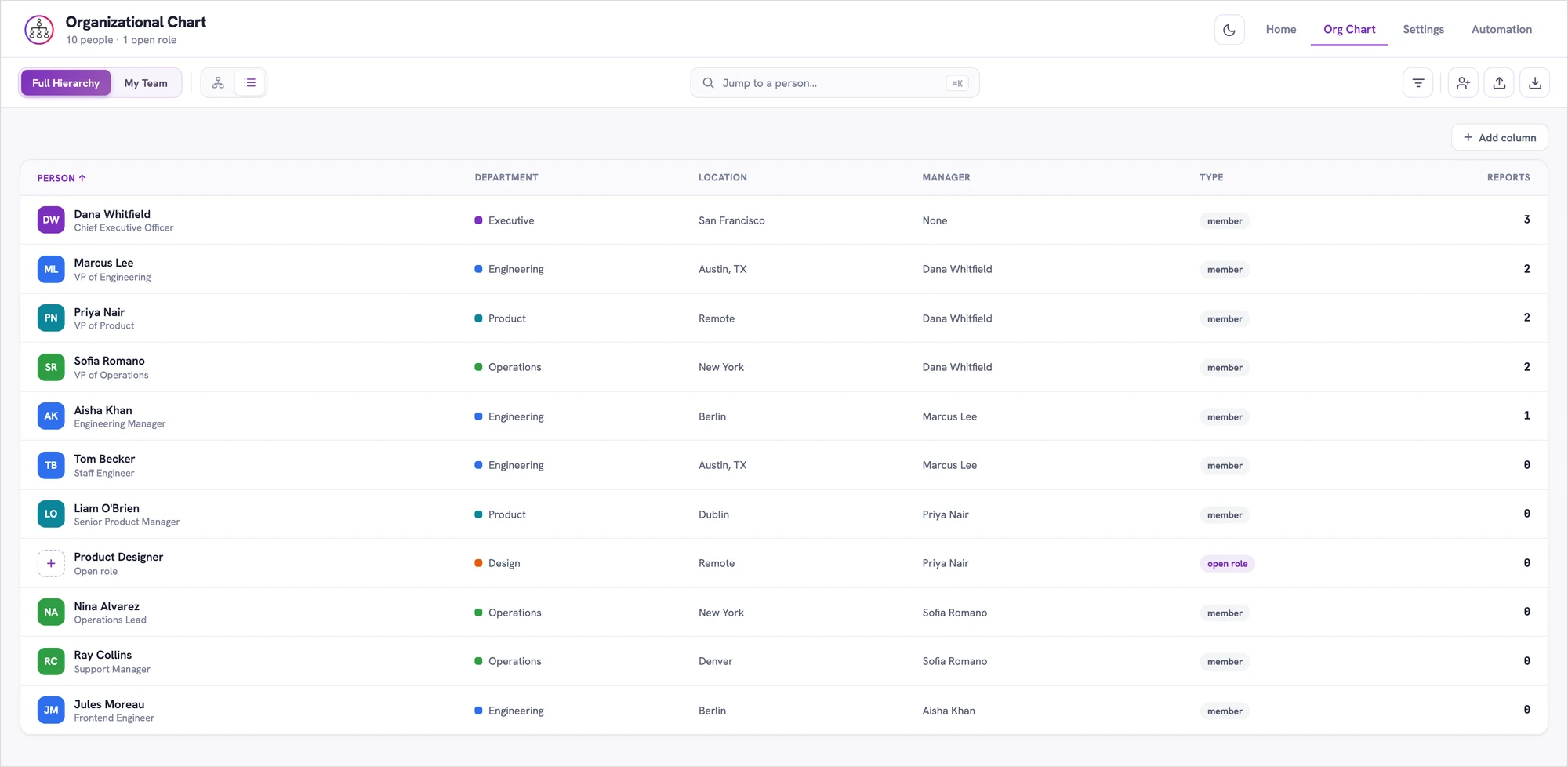Open the Org Chart tab
Viewport: 1568px width, 767px height.
[1349, 30]
